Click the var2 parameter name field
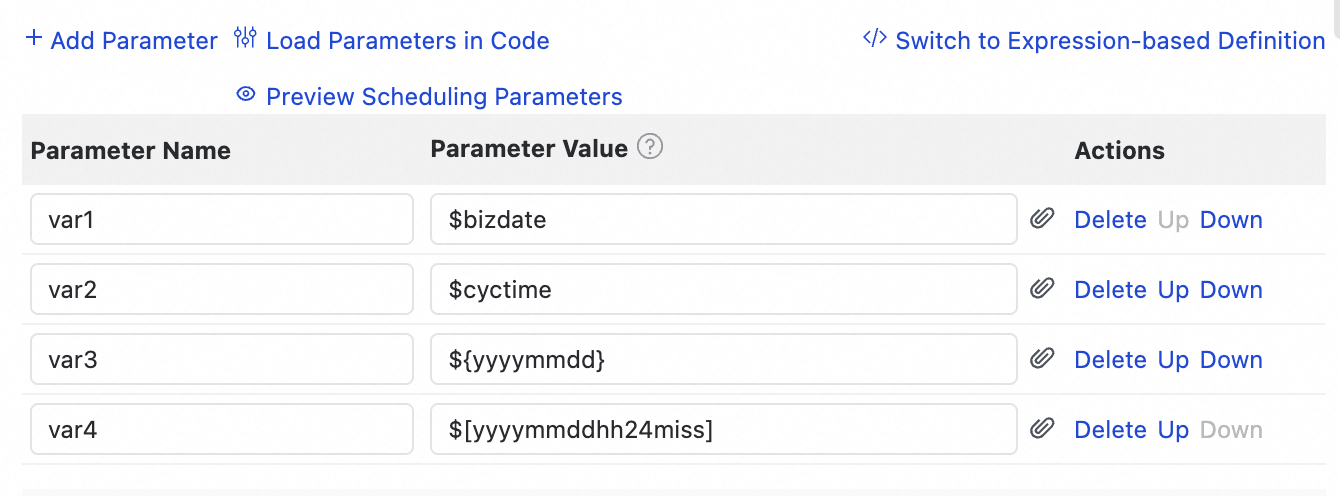The image size is (1340, 496). click(222, 290)
